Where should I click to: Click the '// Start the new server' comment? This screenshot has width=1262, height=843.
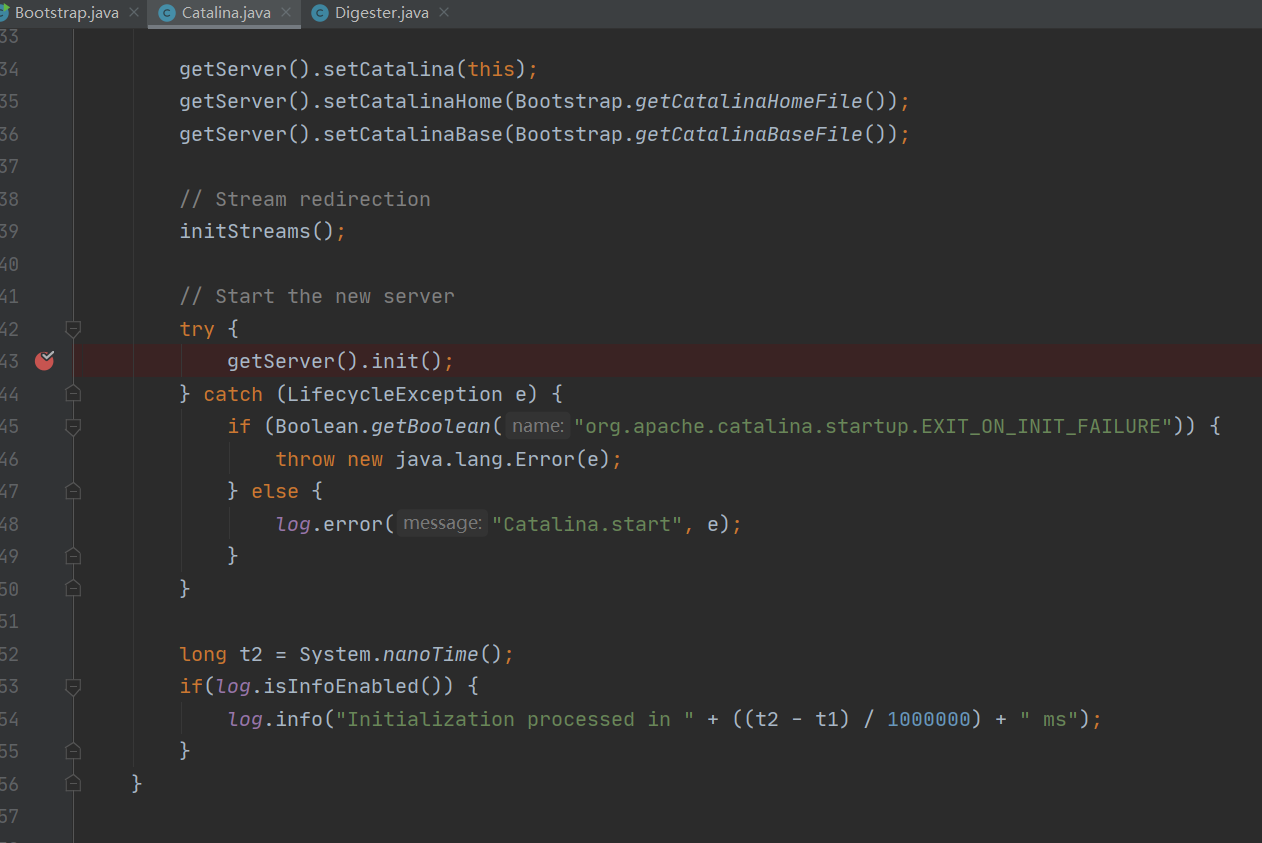317,296
